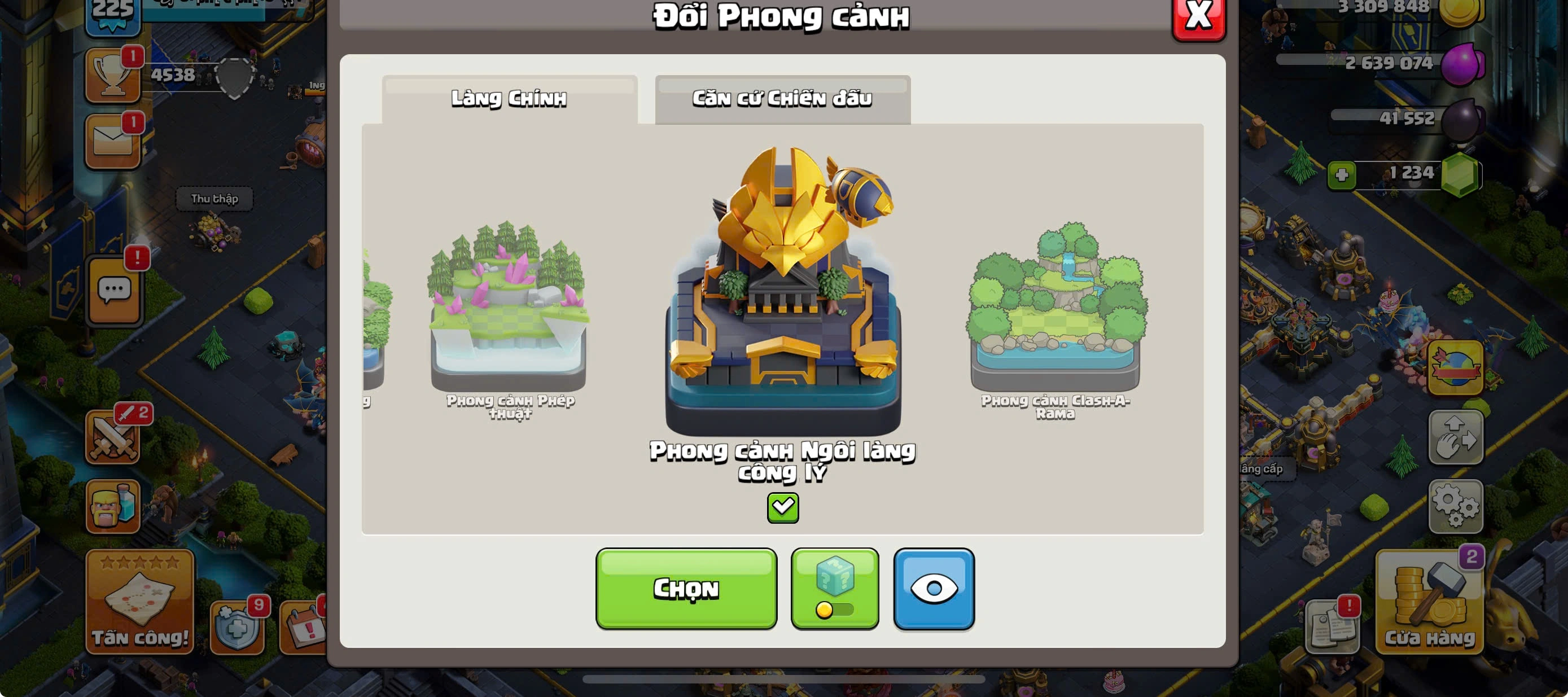Open Cửa hàng shop button
Screen dimensions: 1568x697
(x=1429, y=602)
